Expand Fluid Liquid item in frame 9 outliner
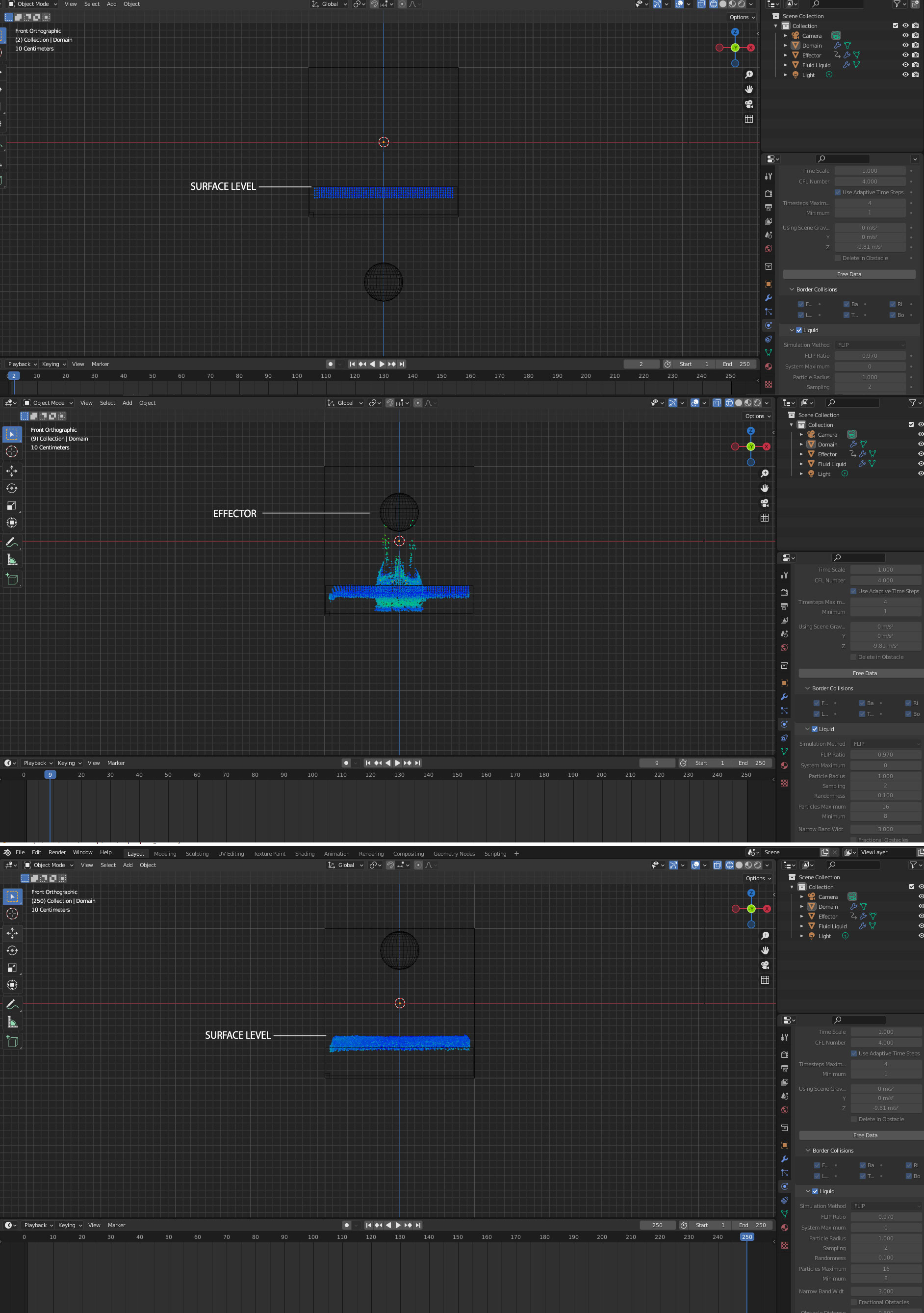The image size is (924, 1313). [x=802, y=464]
